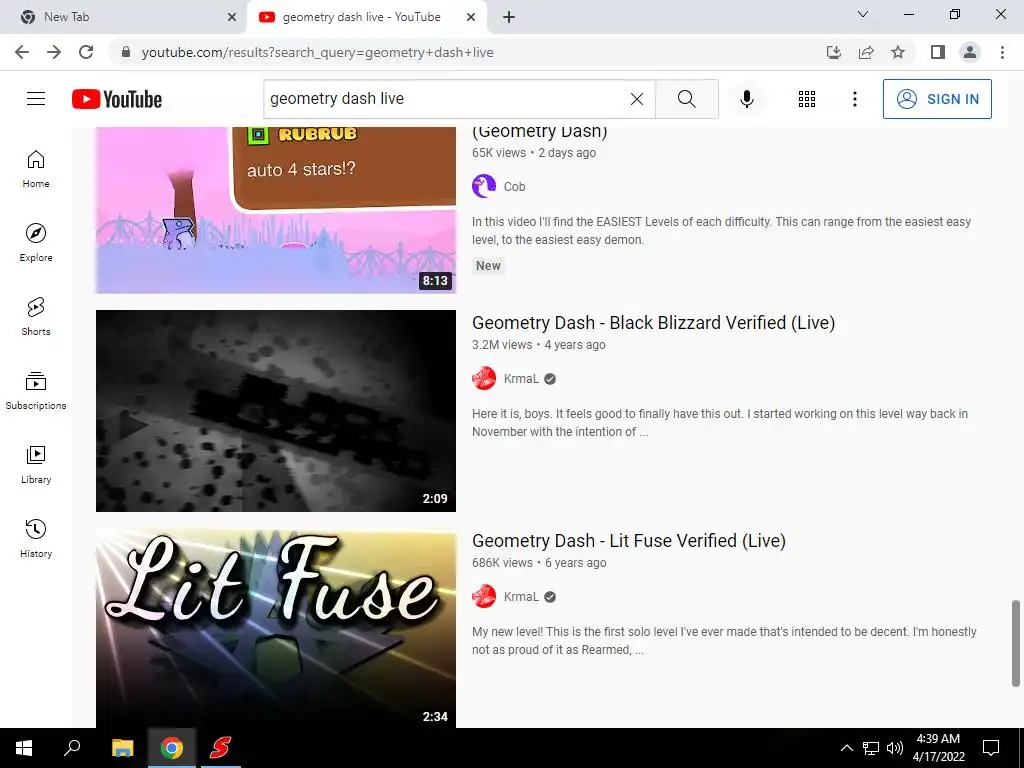Clear the search query with X
The width and height of the screenshot is (1024, 768).
click(x=637, y=99)
